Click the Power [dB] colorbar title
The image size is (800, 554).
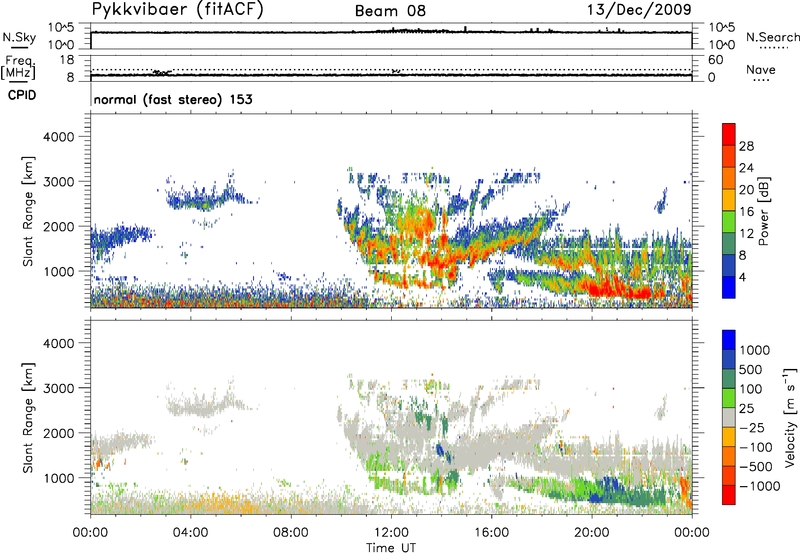click(x=763, y=211)
